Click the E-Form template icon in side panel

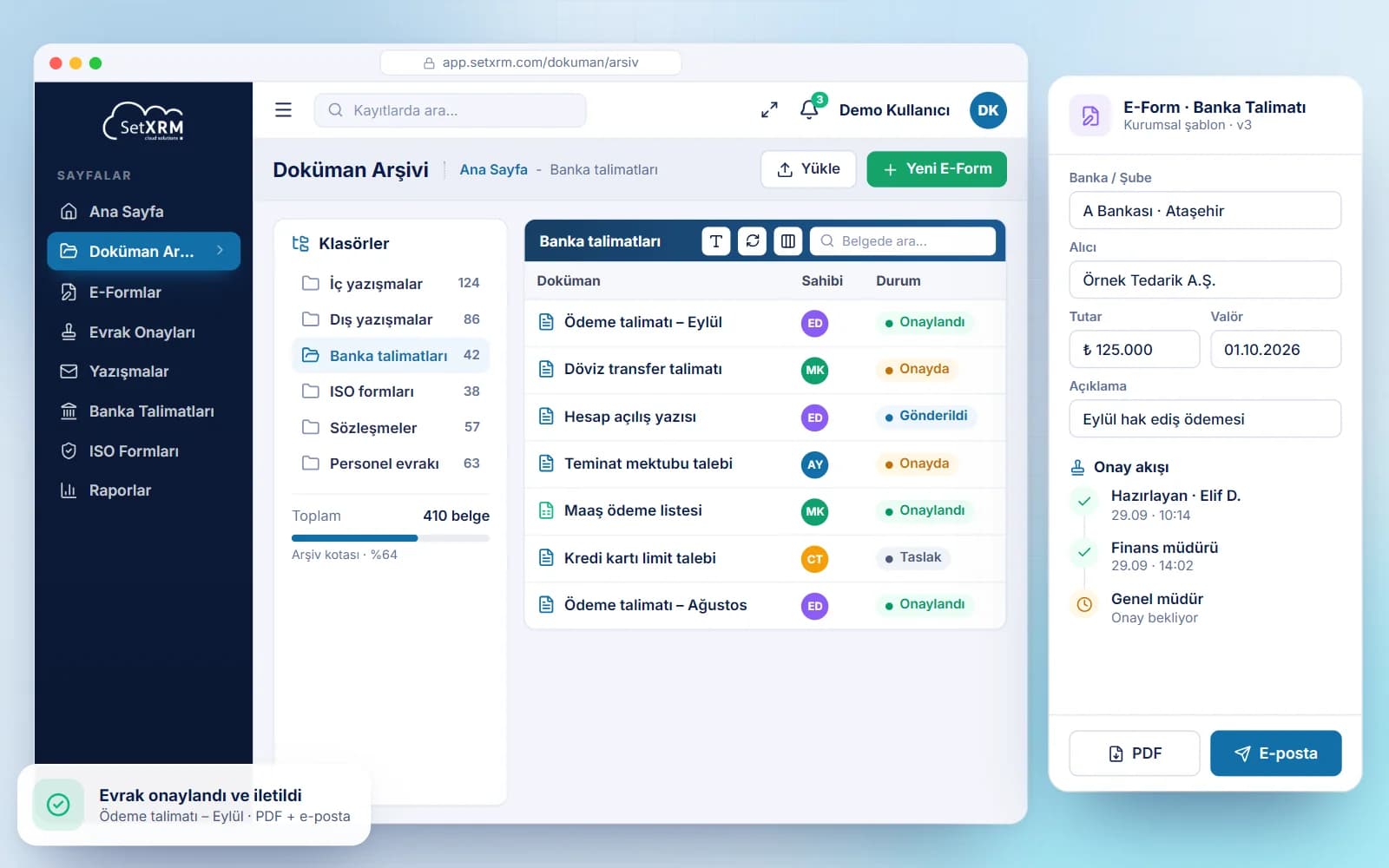click(1090, 115)
